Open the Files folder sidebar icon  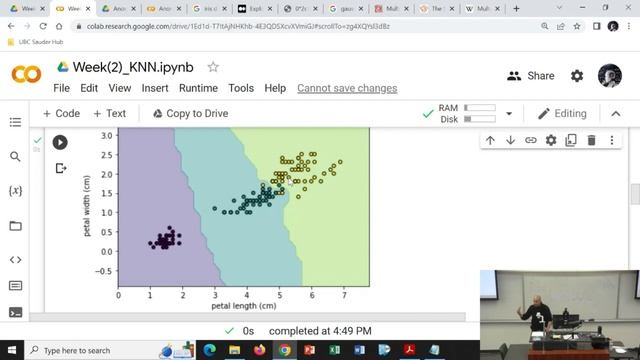point(16,226)
